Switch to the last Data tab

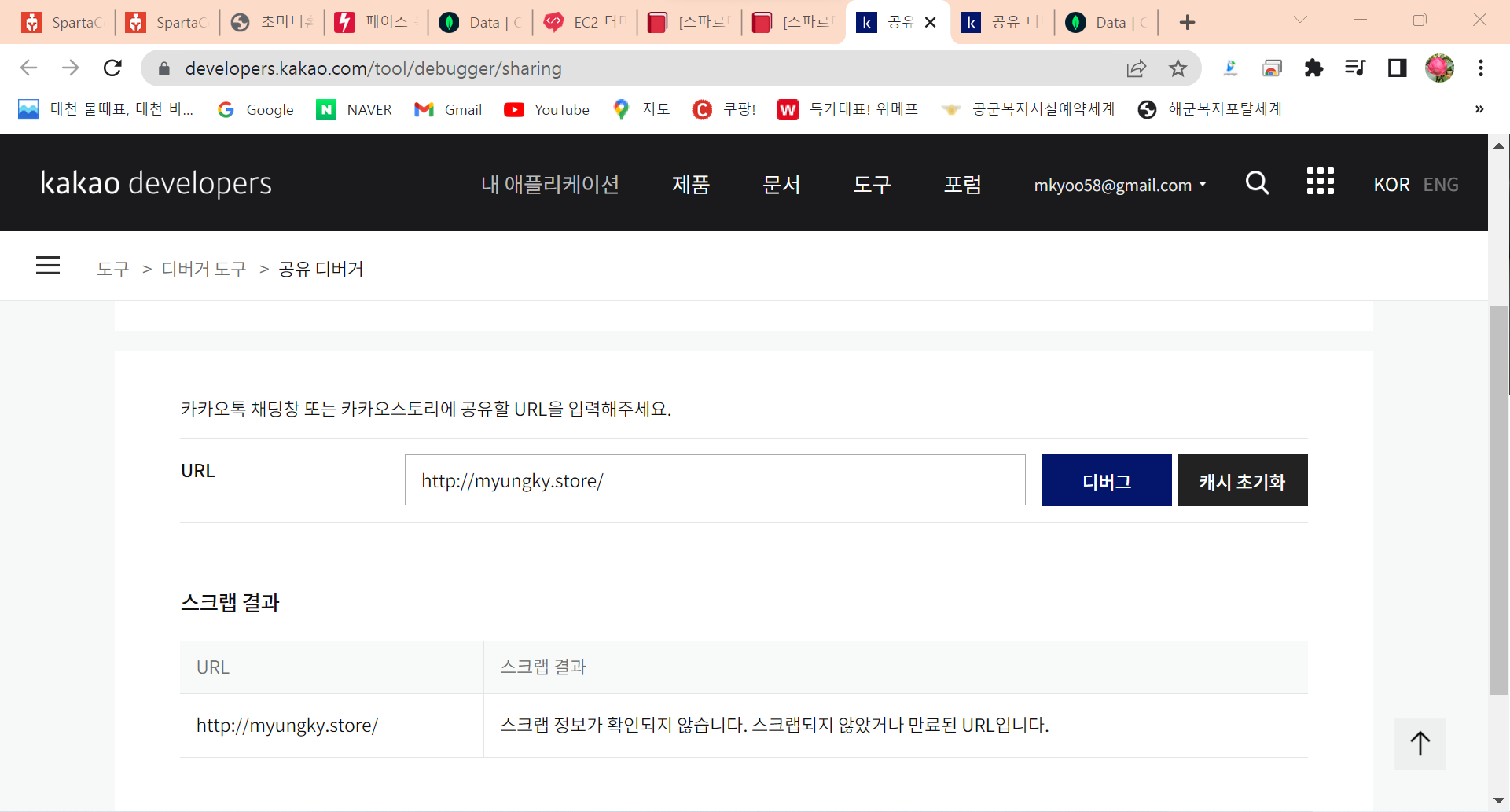click(1107, 23)
